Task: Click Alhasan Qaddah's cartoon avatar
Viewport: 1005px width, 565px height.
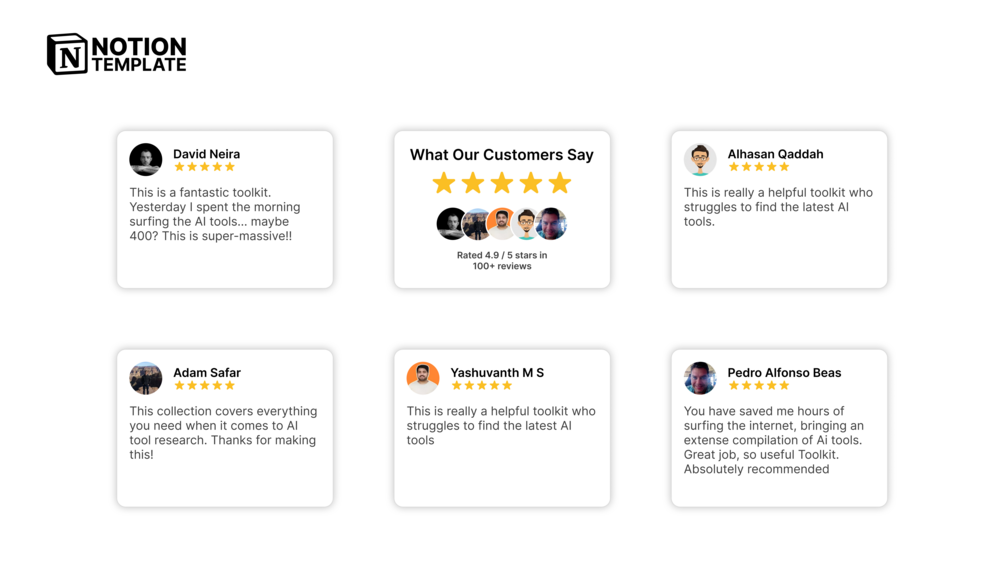Action: coord(700,159)
